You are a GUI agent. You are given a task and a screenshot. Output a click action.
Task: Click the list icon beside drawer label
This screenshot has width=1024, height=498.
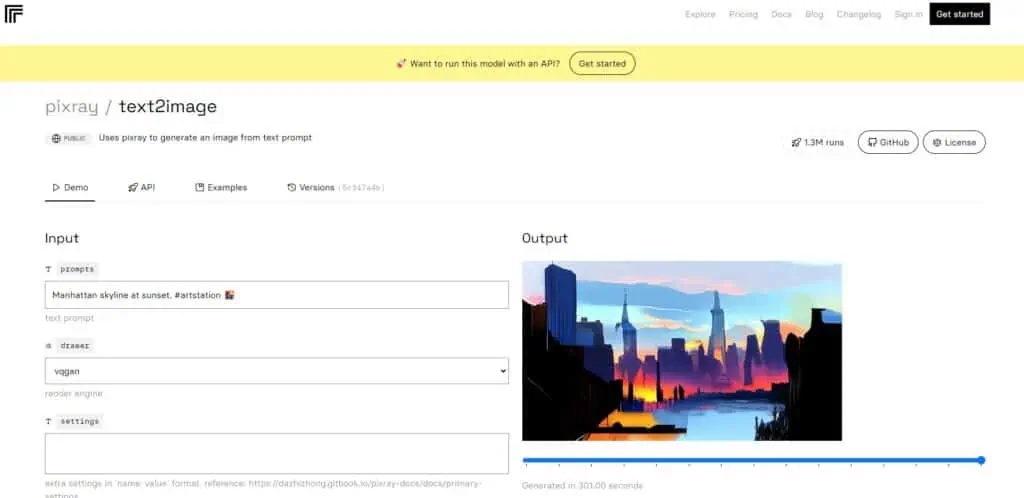(48, 346)
